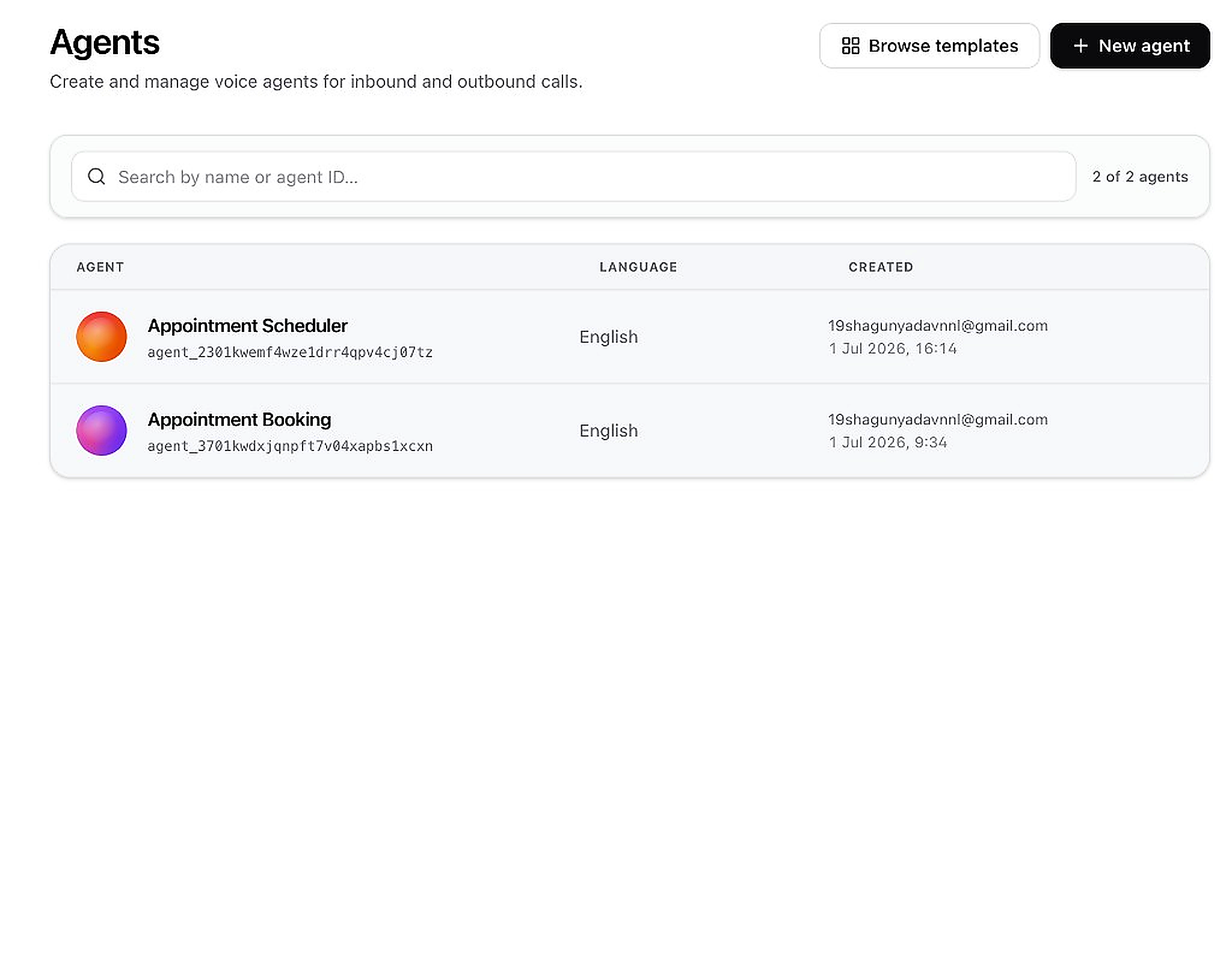This screenshot has height=979, width=1232.
Task: Open Browse templates
Action: [x=929, y=46]
